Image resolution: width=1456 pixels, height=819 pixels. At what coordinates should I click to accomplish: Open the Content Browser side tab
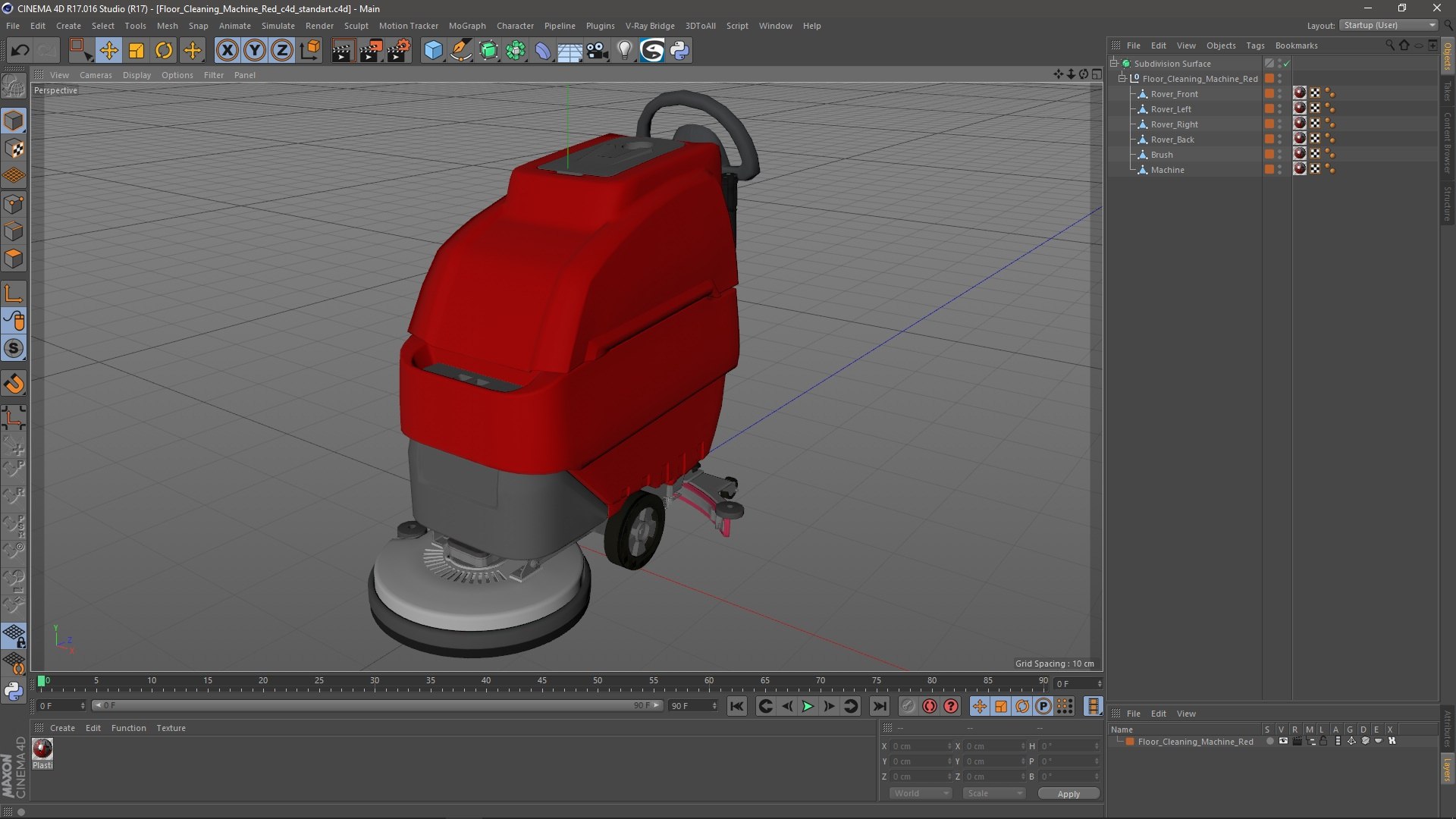coord(1448,143)
